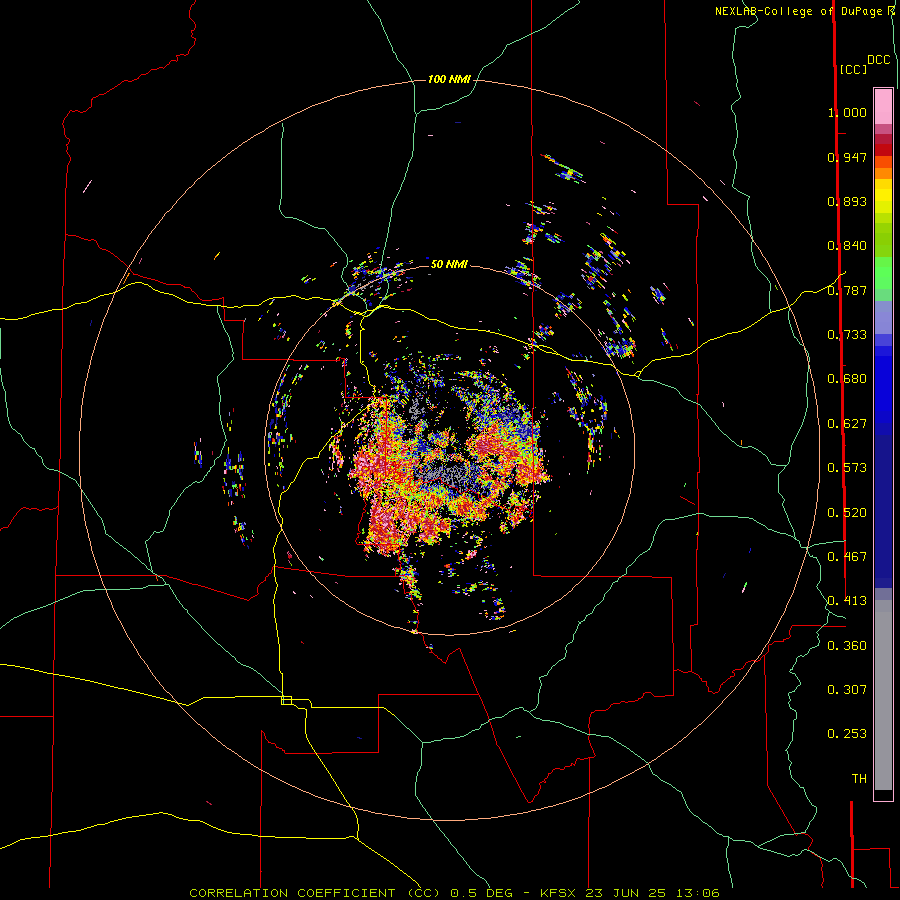Select the 0.893 scale value

click(847, 201)
